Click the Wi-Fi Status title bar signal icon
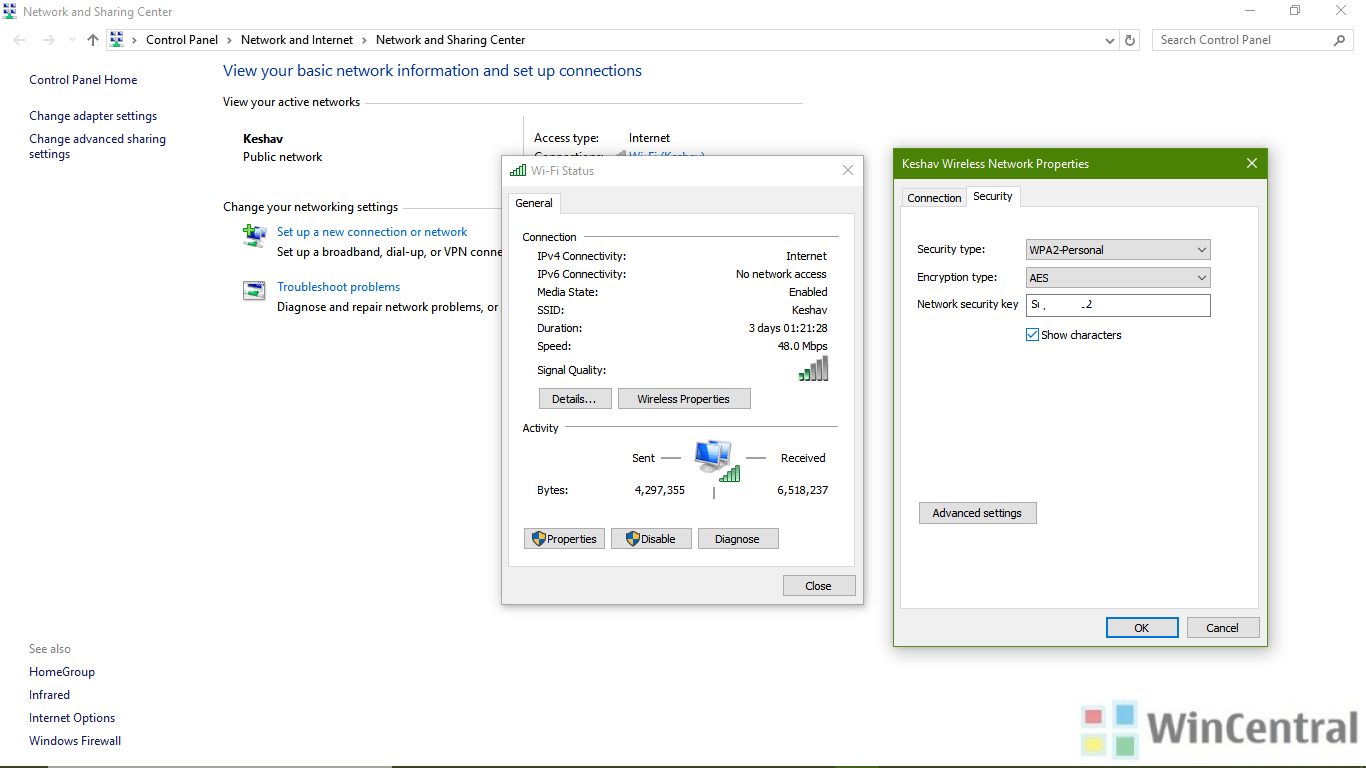 coord(518,170)
